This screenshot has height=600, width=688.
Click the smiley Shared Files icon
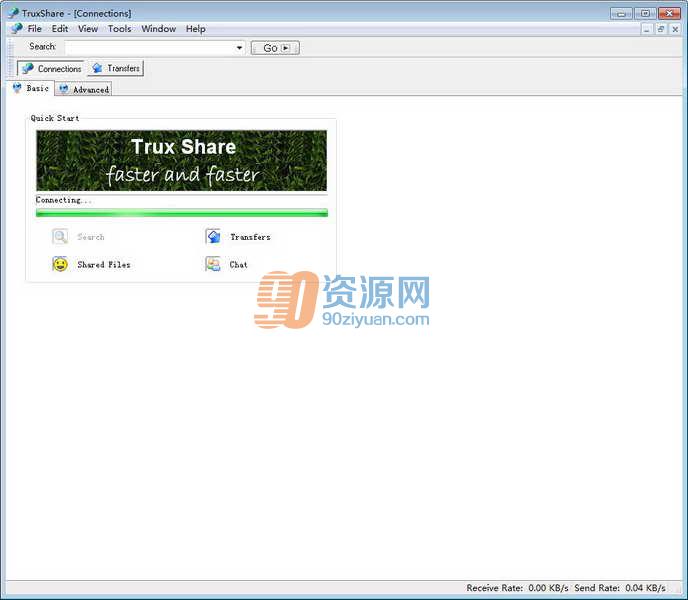[x=60, y=264]
